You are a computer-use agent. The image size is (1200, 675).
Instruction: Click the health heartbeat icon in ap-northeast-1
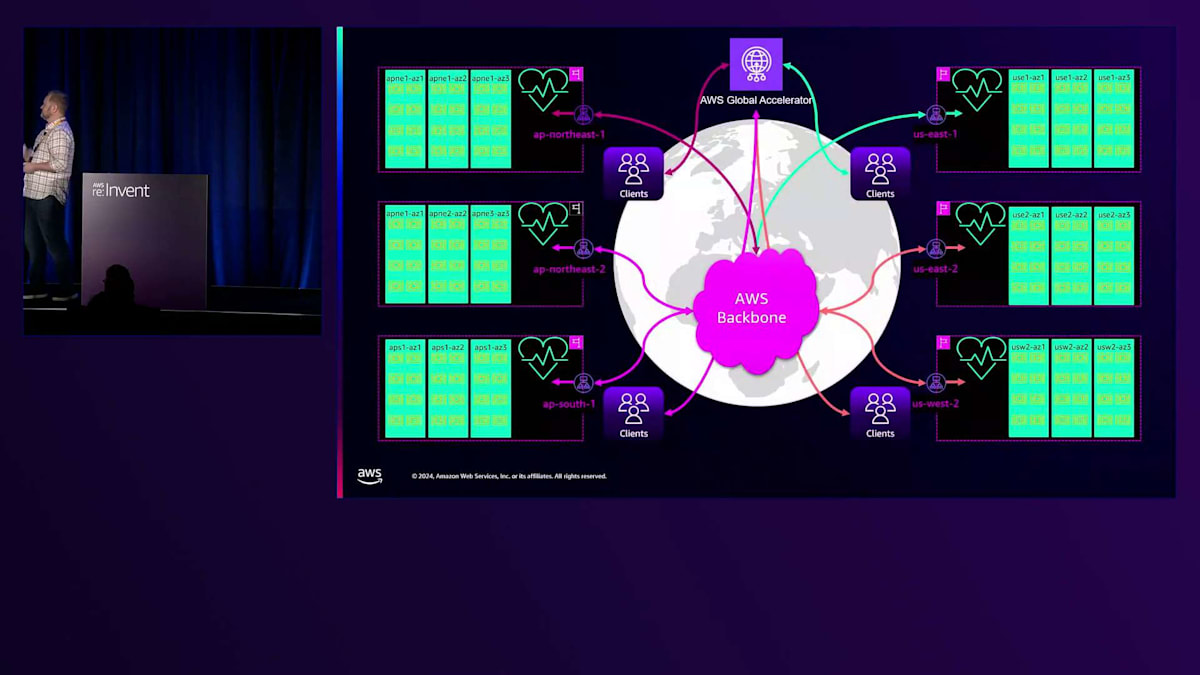543,89
